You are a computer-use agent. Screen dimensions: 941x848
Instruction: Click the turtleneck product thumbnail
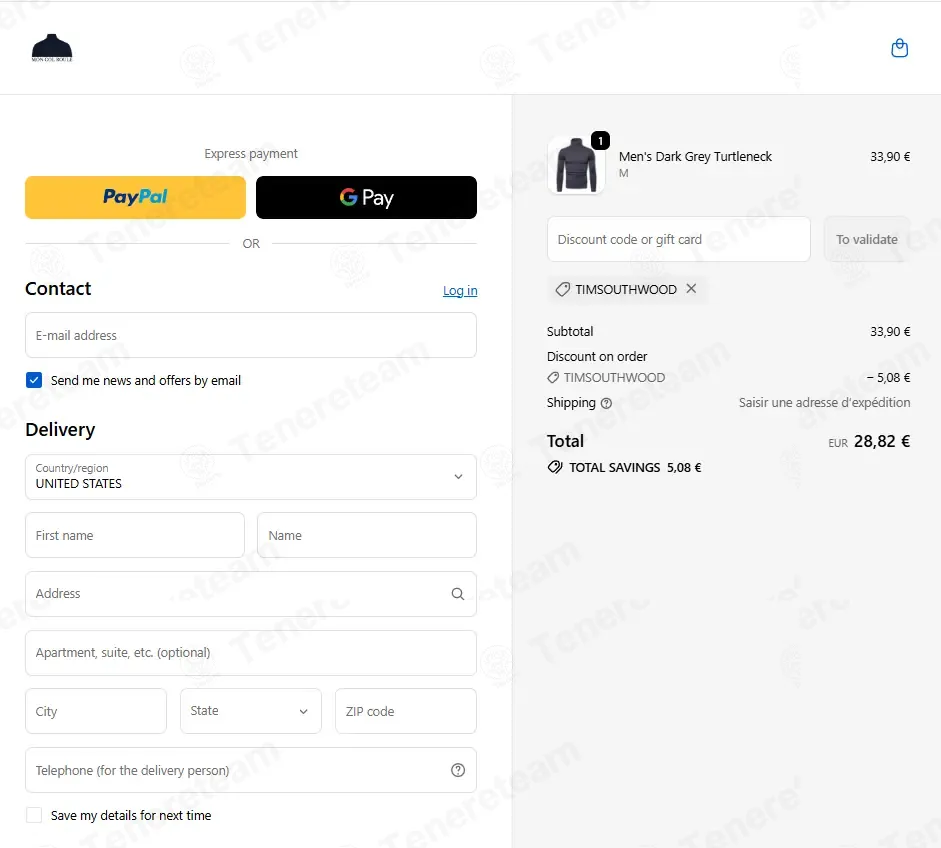click(576, 165)
